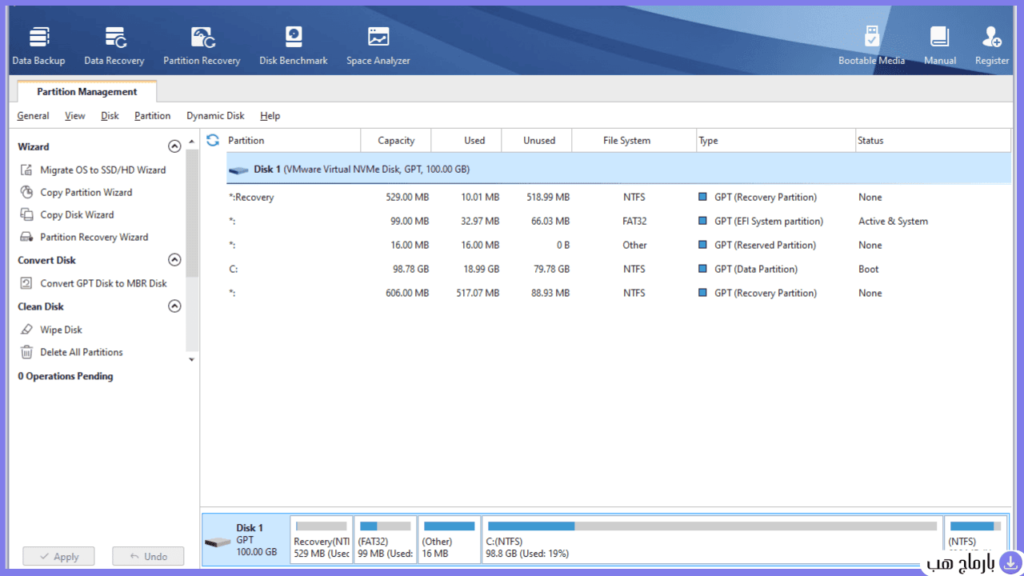
Task: Click the type color square for the Recovery 529.00 MB row
Action: (703, 197)
